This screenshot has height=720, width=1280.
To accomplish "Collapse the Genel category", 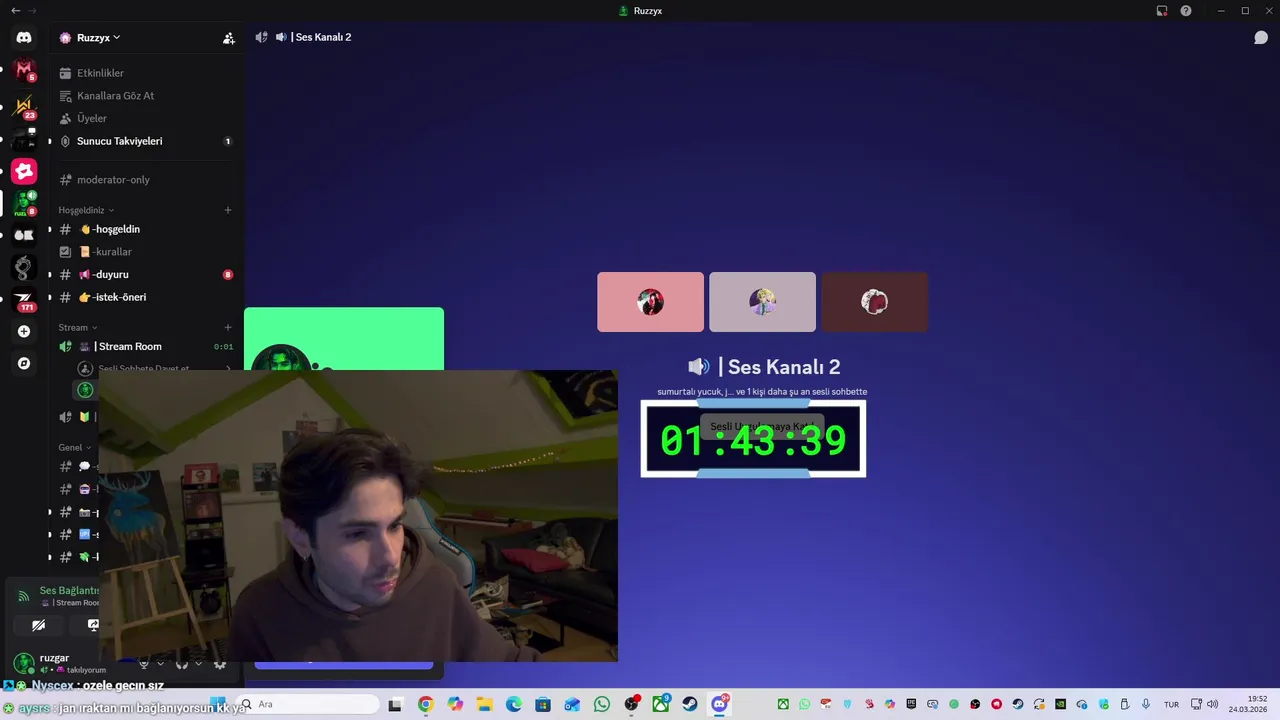I will 75,447.
